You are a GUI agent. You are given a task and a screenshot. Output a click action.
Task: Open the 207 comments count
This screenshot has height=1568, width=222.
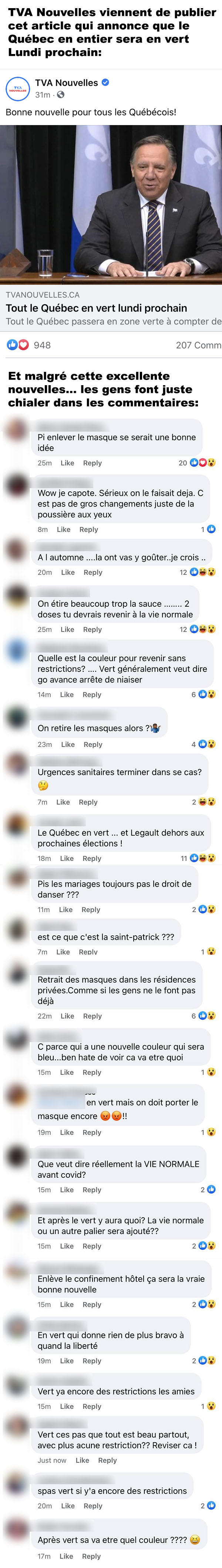point(198,345)
